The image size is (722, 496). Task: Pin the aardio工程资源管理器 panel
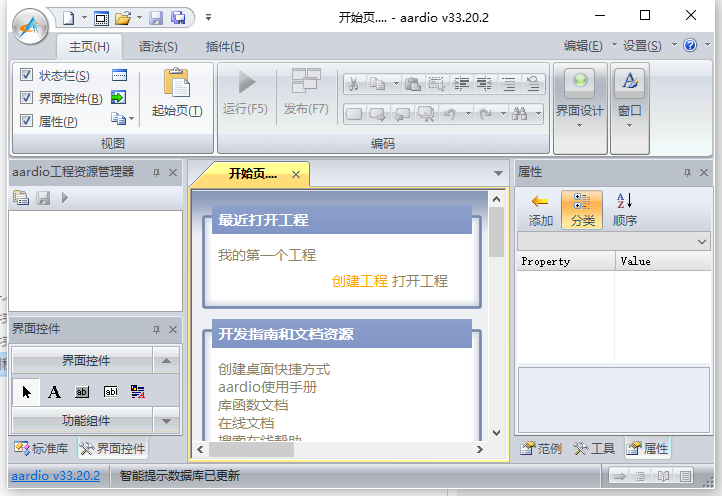pyautogui.click(x=157, y=173)
